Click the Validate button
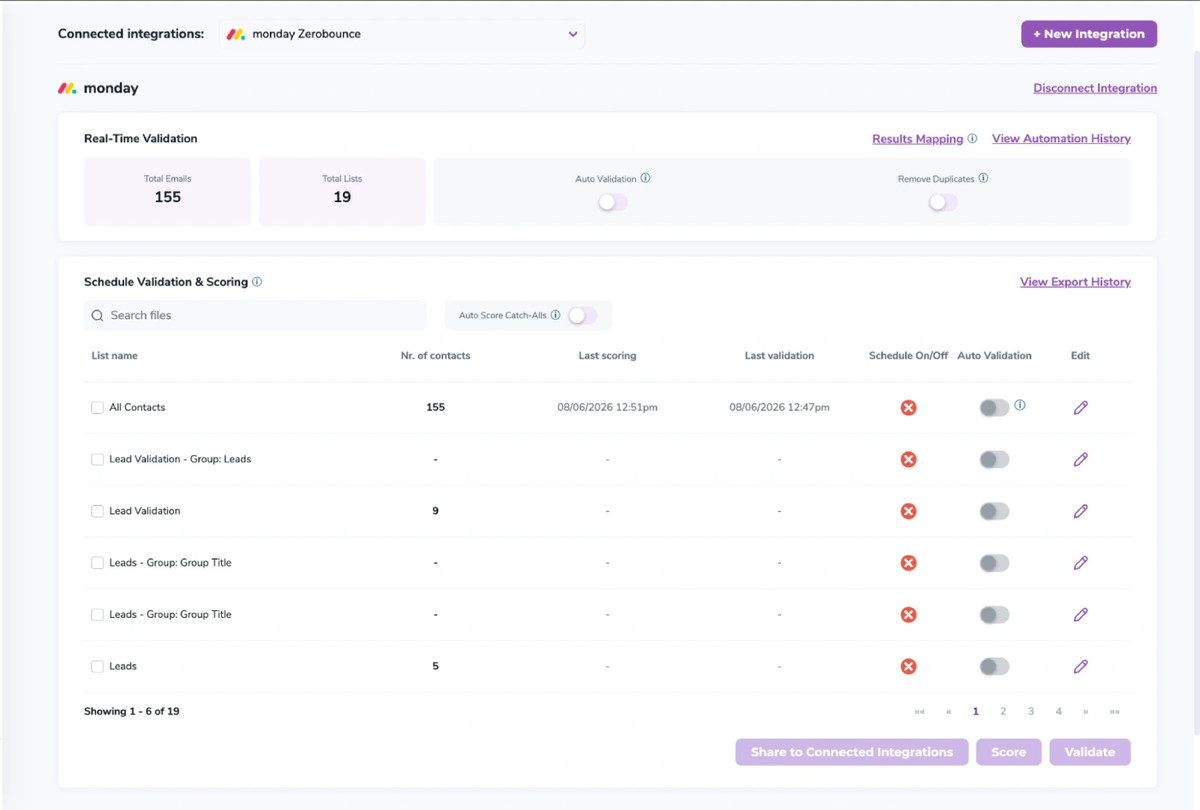Image resolution: width=1200 pixels, height=810 pixels. [x=1090, y=752]
